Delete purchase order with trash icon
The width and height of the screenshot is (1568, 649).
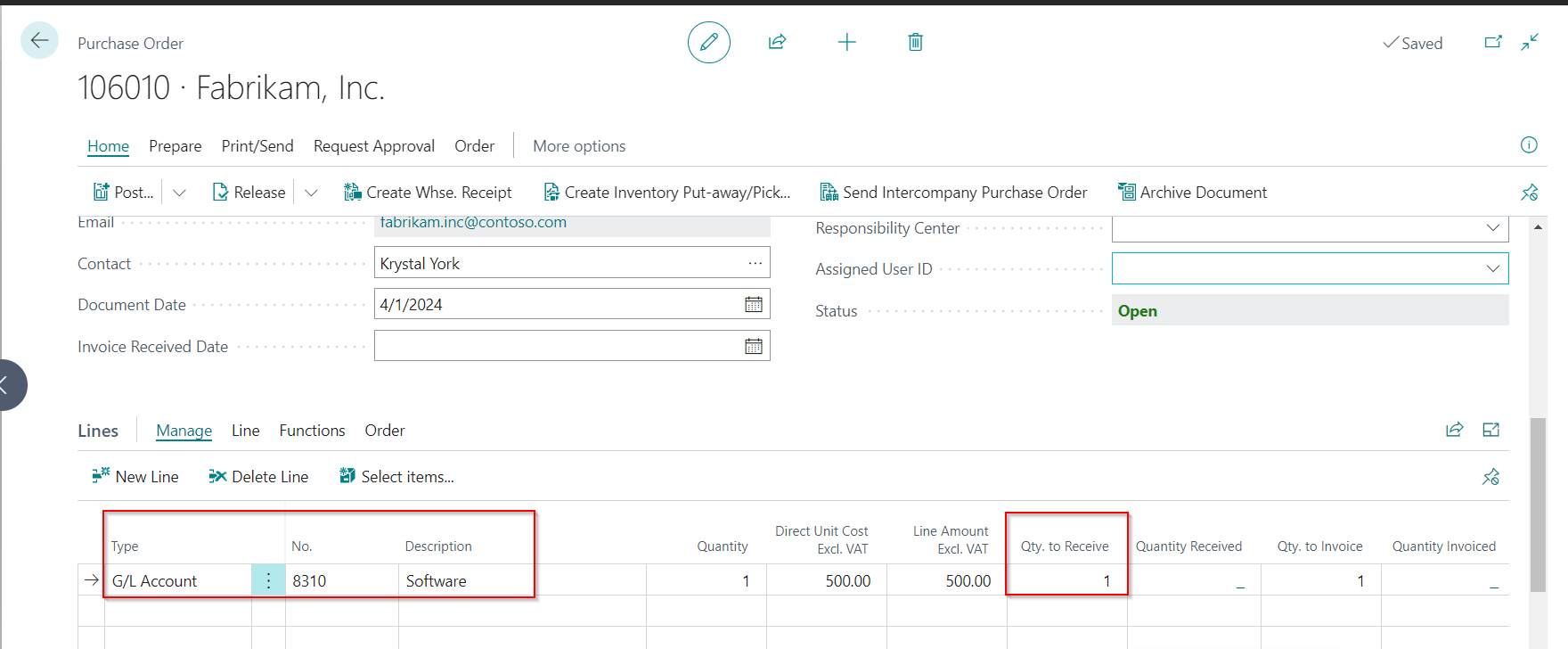pos(915,42)
